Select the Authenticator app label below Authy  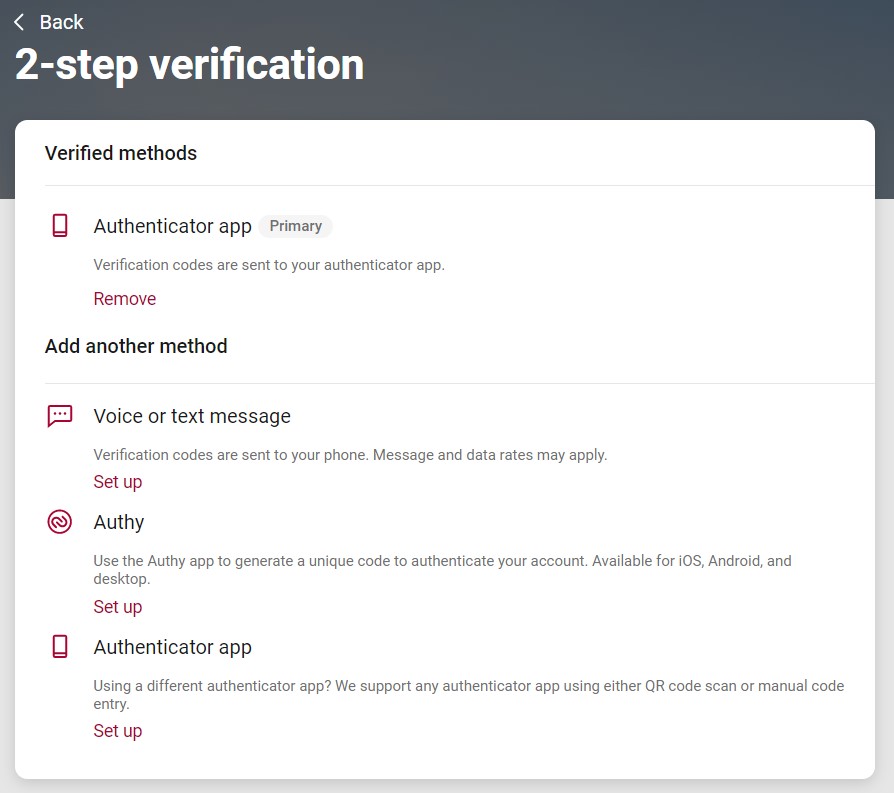(172, 647)
